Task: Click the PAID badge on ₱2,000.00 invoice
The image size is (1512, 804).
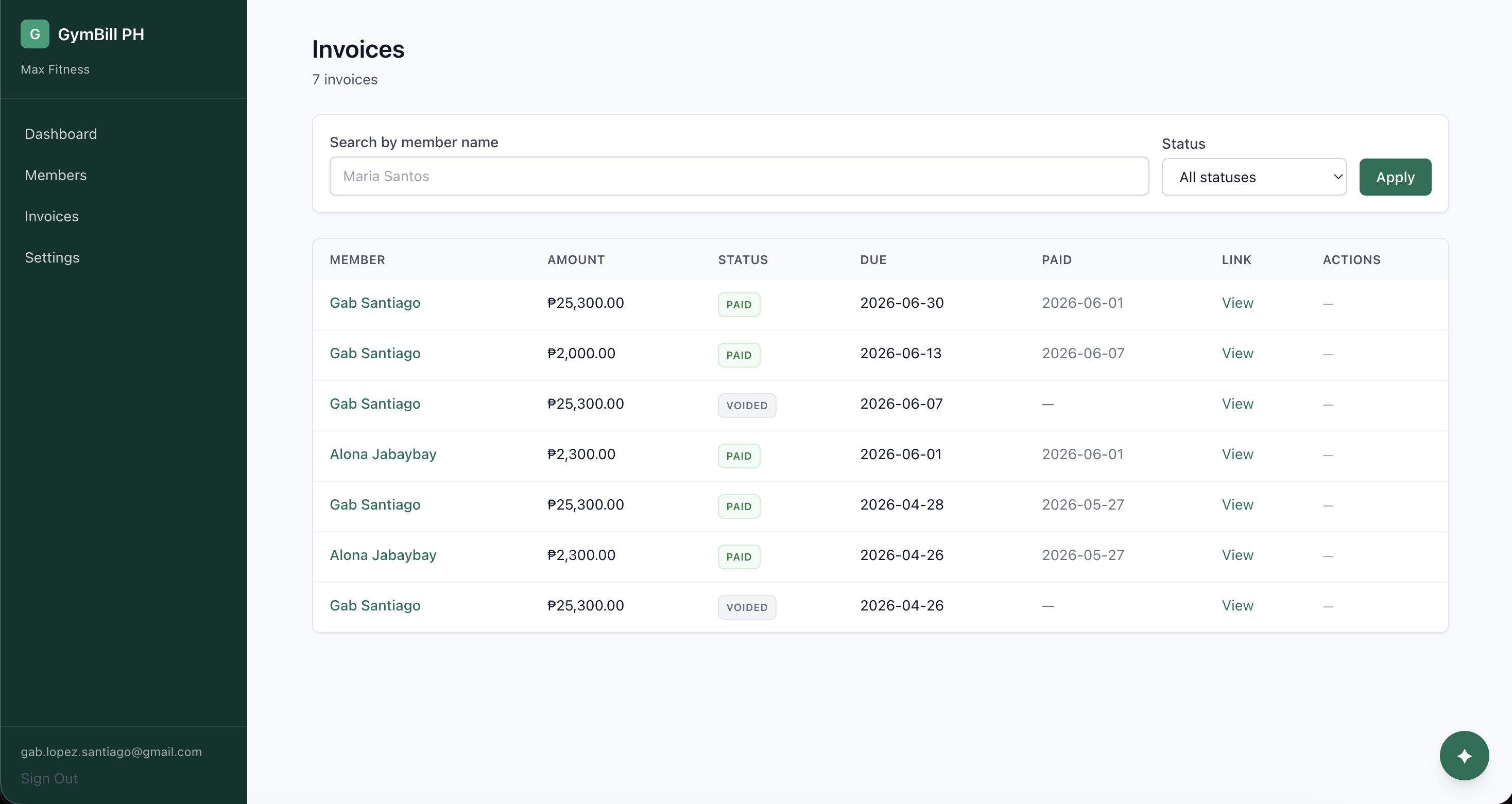Action: (x=738, y=355)
